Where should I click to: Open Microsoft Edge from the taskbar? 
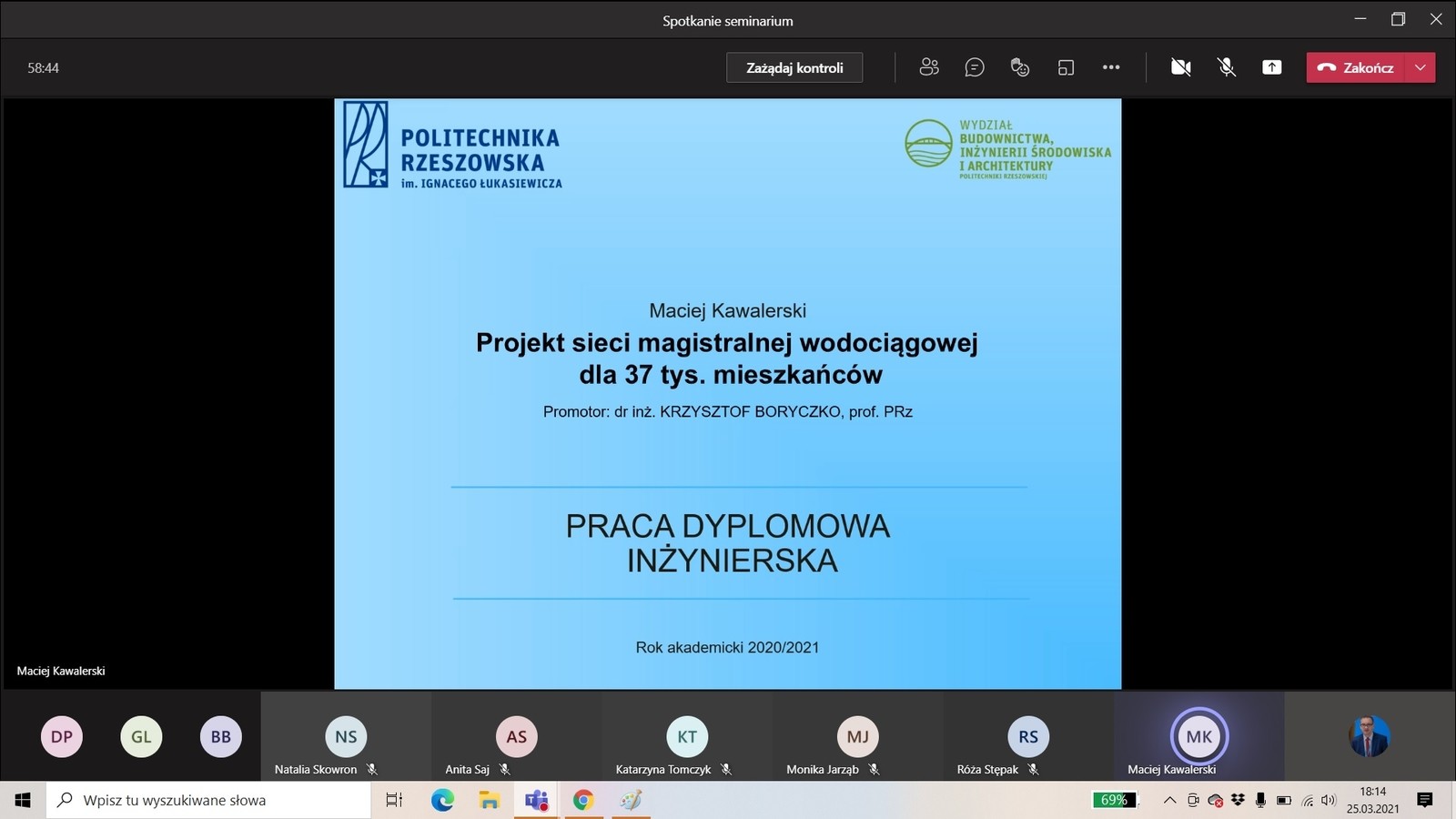(442, 800)
